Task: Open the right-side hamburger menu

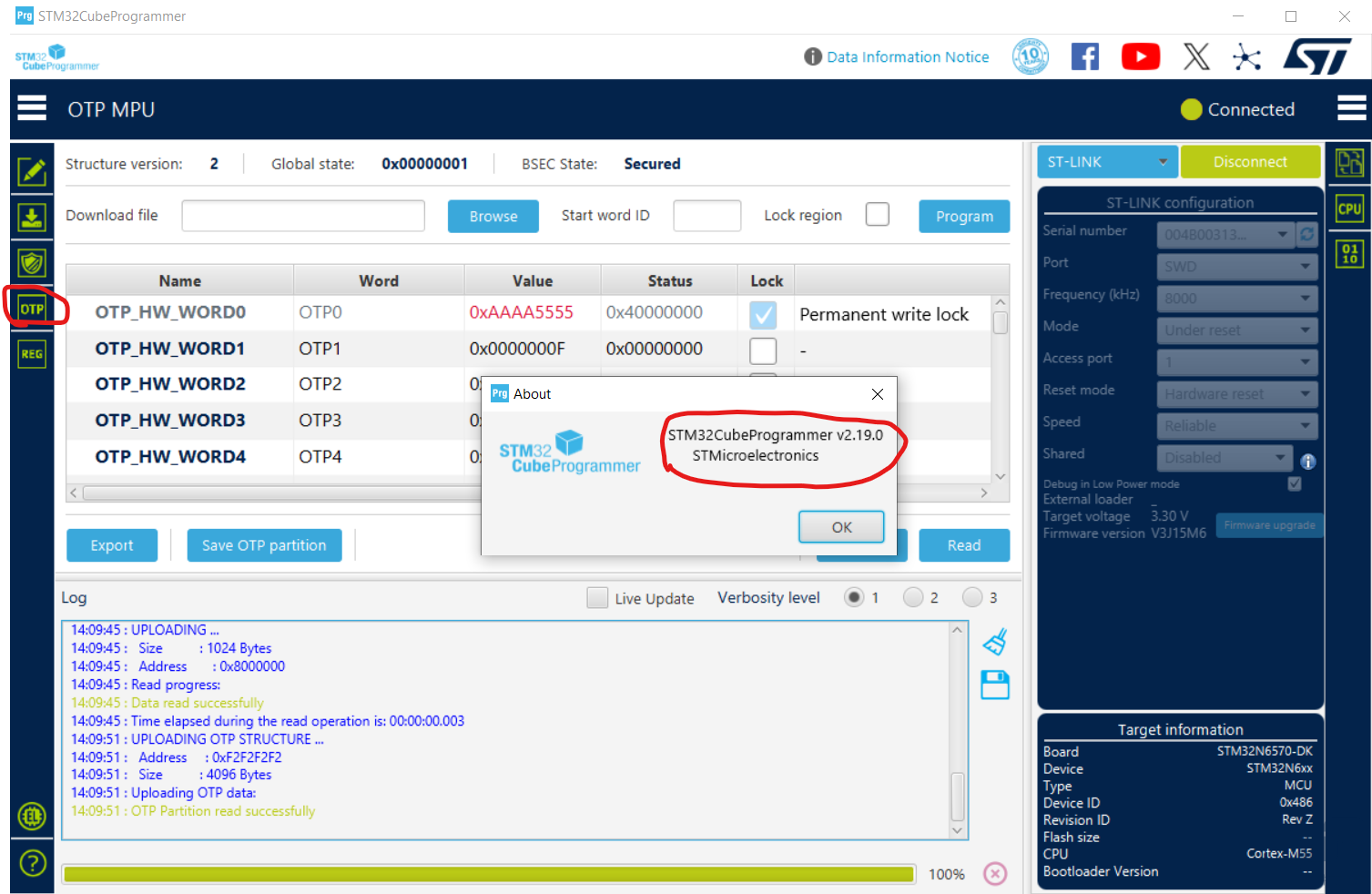Action: pos(1352,108)
